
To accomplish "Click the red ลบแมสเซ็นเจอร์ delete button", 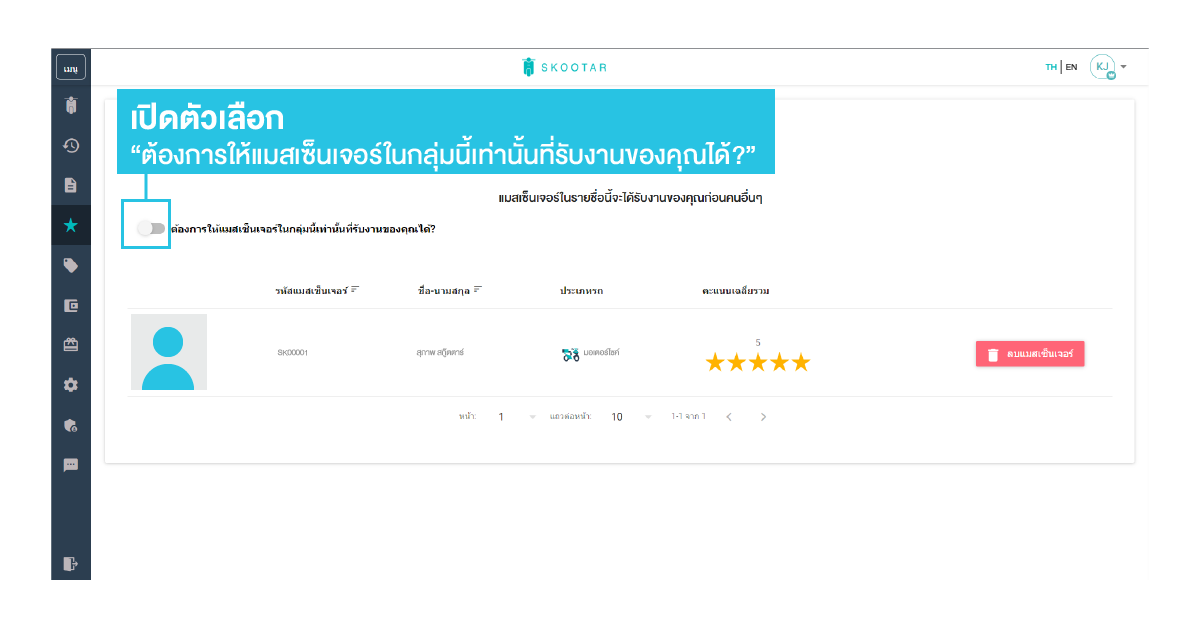I will pos(1030,354).
